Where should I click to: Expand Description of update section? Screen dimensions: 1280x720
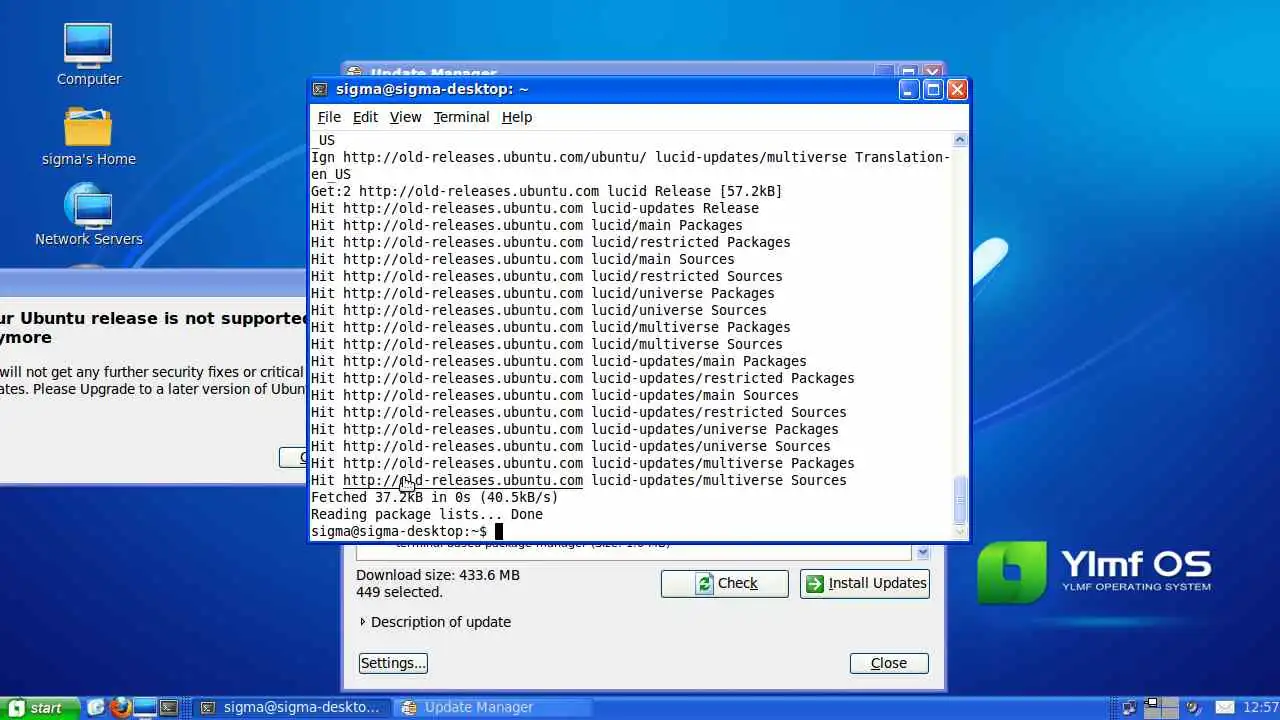pos(435,622)
